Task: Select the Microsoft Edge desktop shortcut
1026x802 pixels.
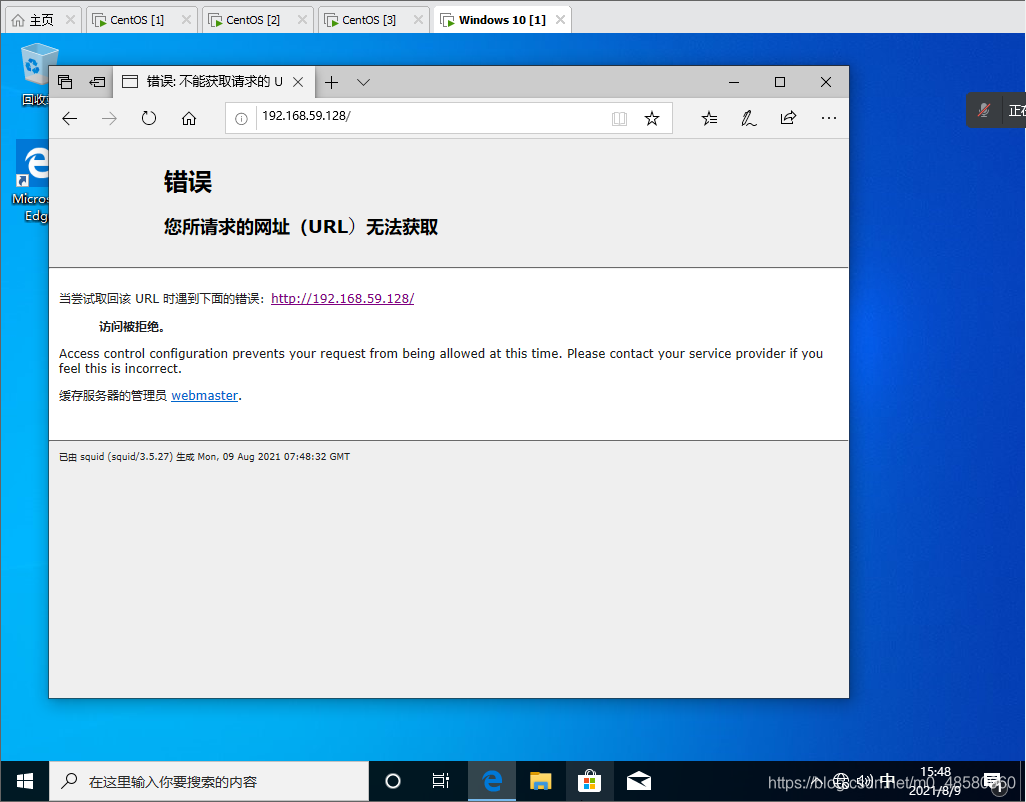Action: (30, 182)
